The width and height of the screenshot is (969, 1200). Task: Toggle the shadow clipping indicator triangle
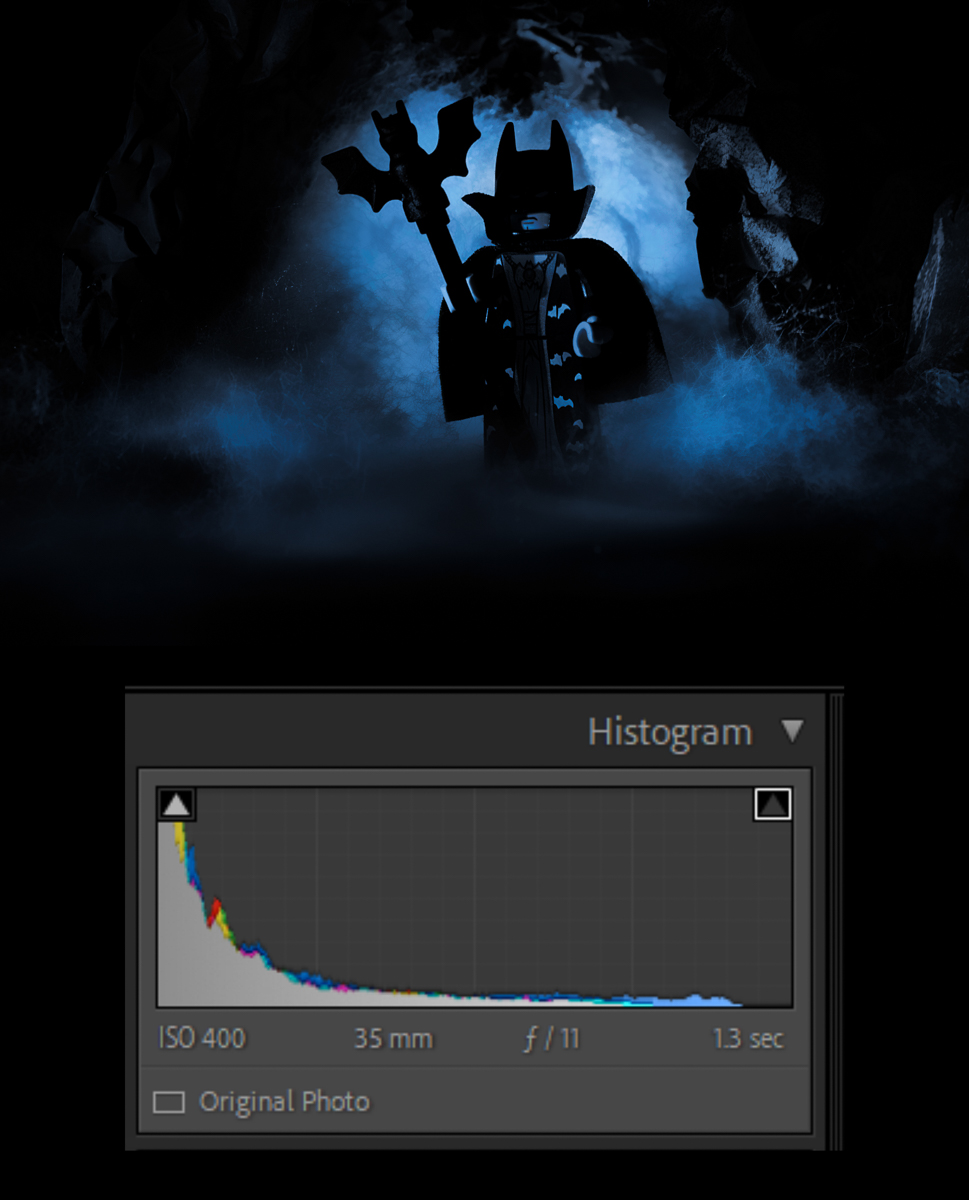(x=176, y=804)
